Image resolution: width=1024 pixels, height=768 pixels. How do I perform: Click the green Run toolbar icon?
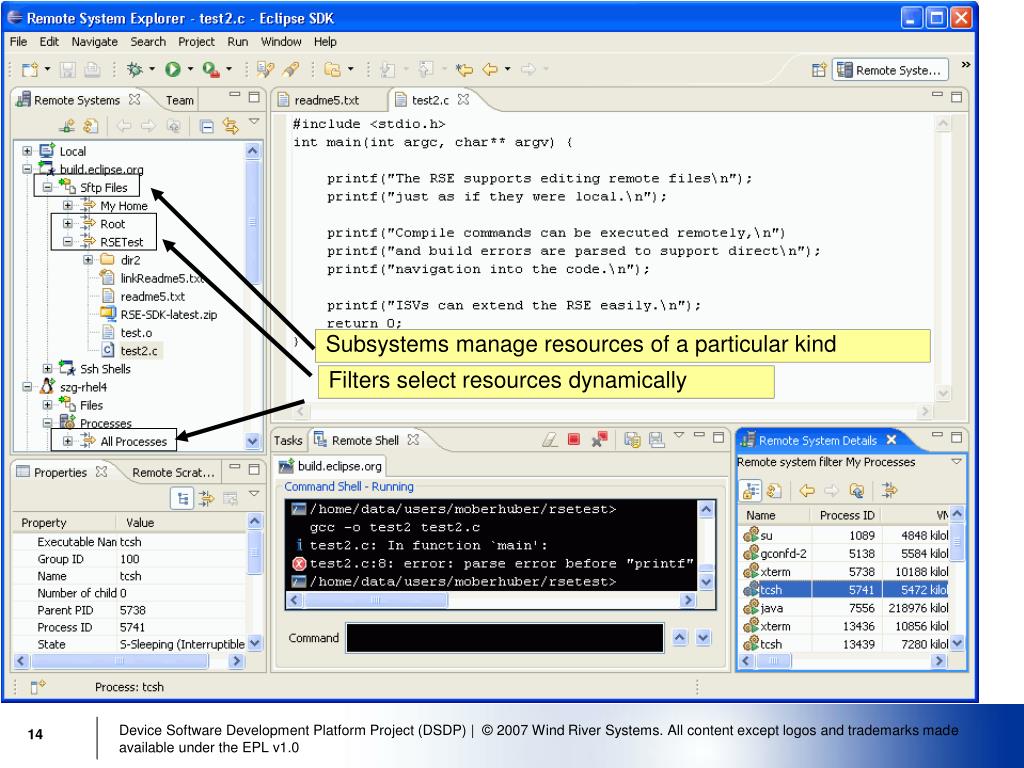pos(172,69)
